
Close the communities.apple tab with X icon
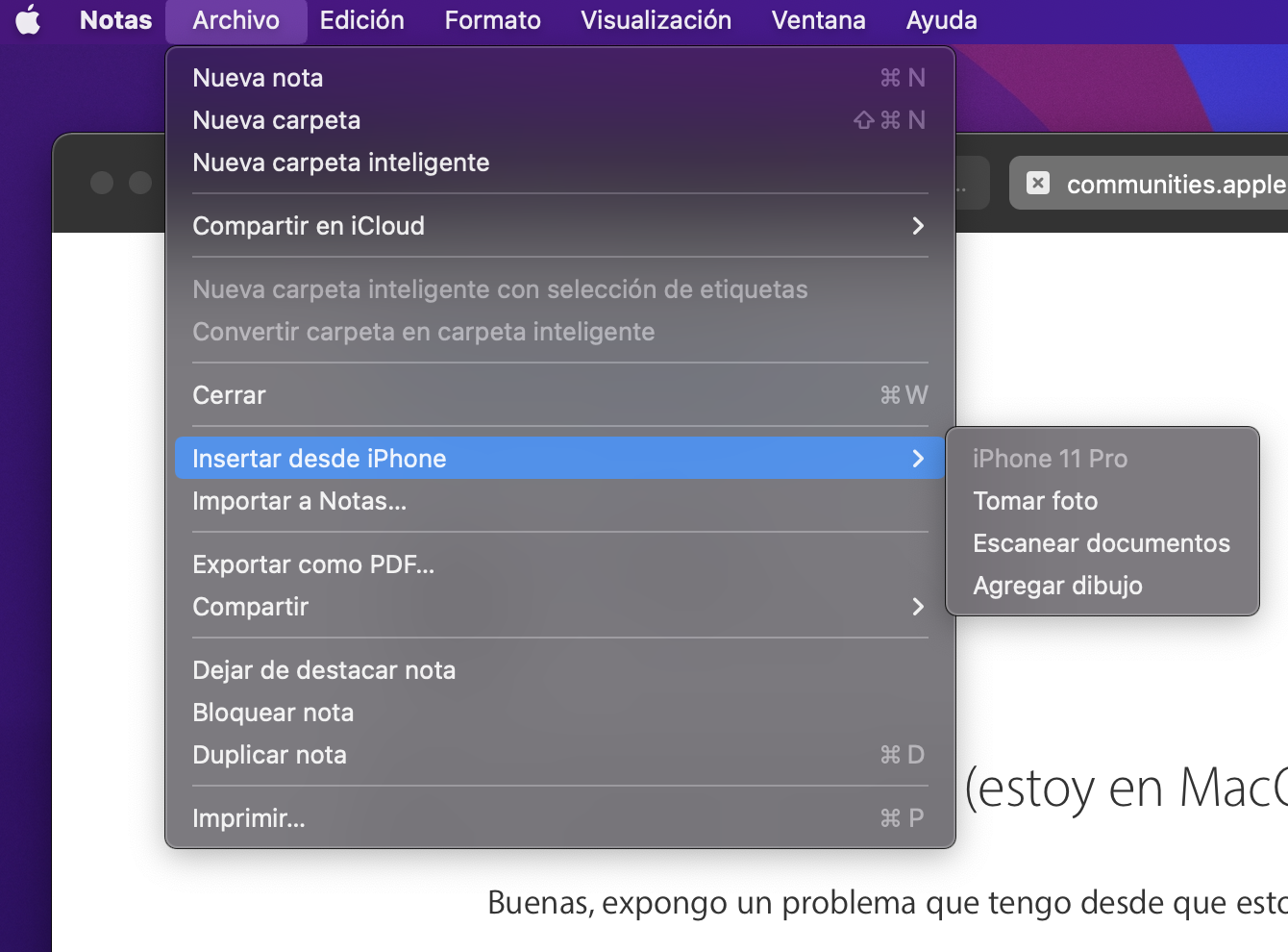click(x=1038, y=183)
